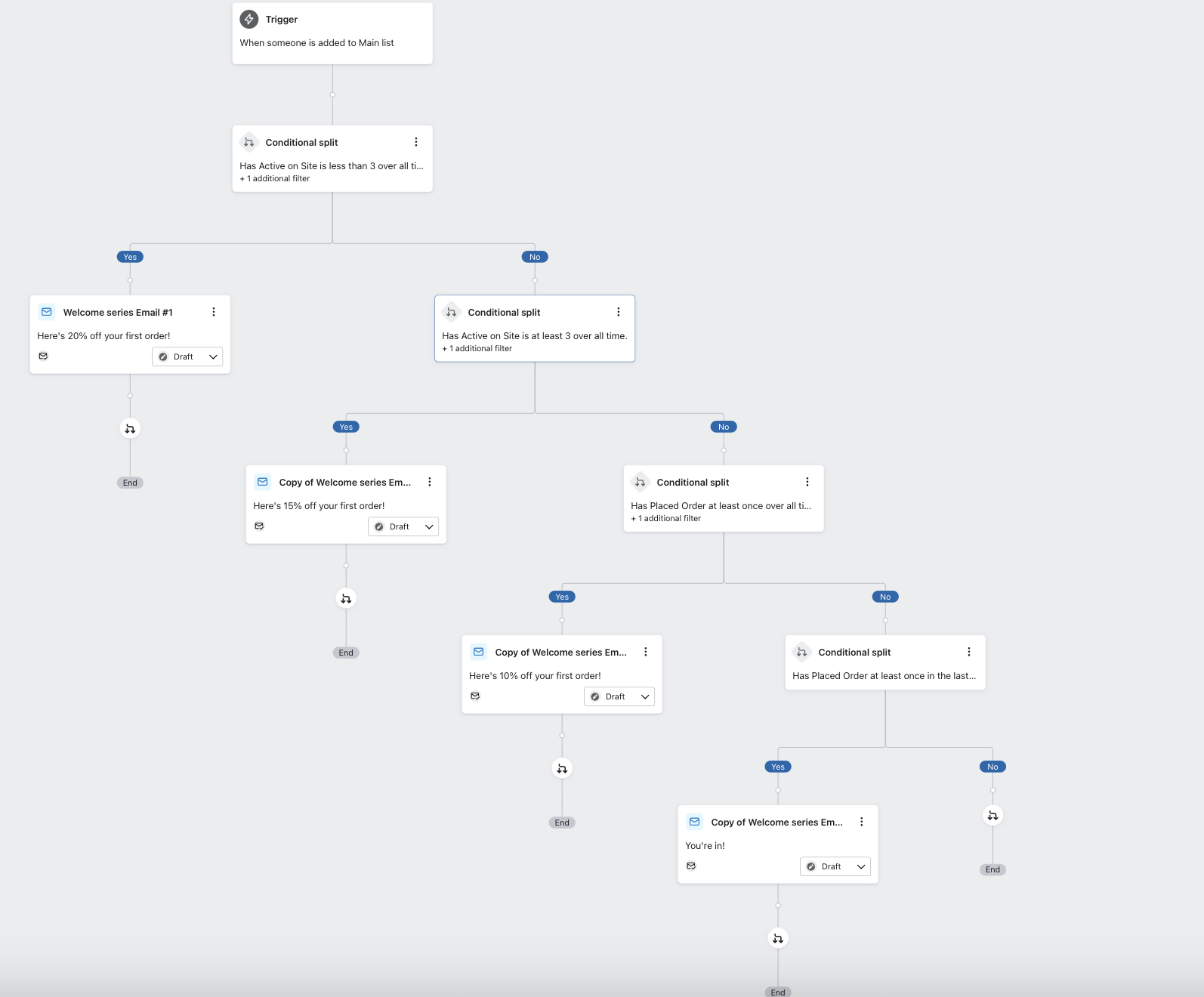The image size is (1204, 997).
Task: Select 'Has Placed Order at least once in the last' split
Action: pos(884,663)
